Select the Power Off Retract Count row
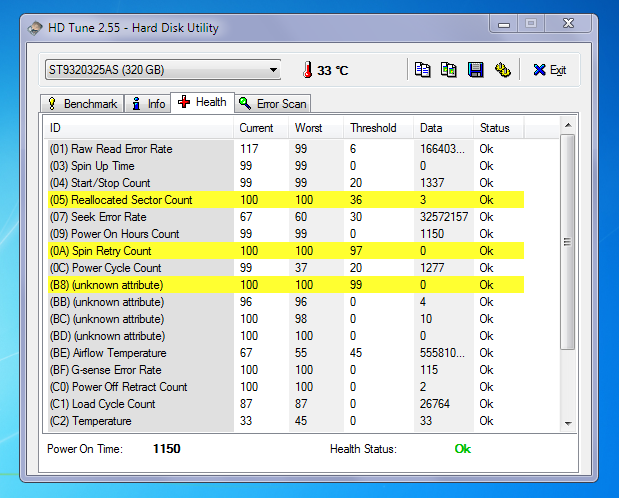Viewport: 619px width, 498px height. [286, 387]
